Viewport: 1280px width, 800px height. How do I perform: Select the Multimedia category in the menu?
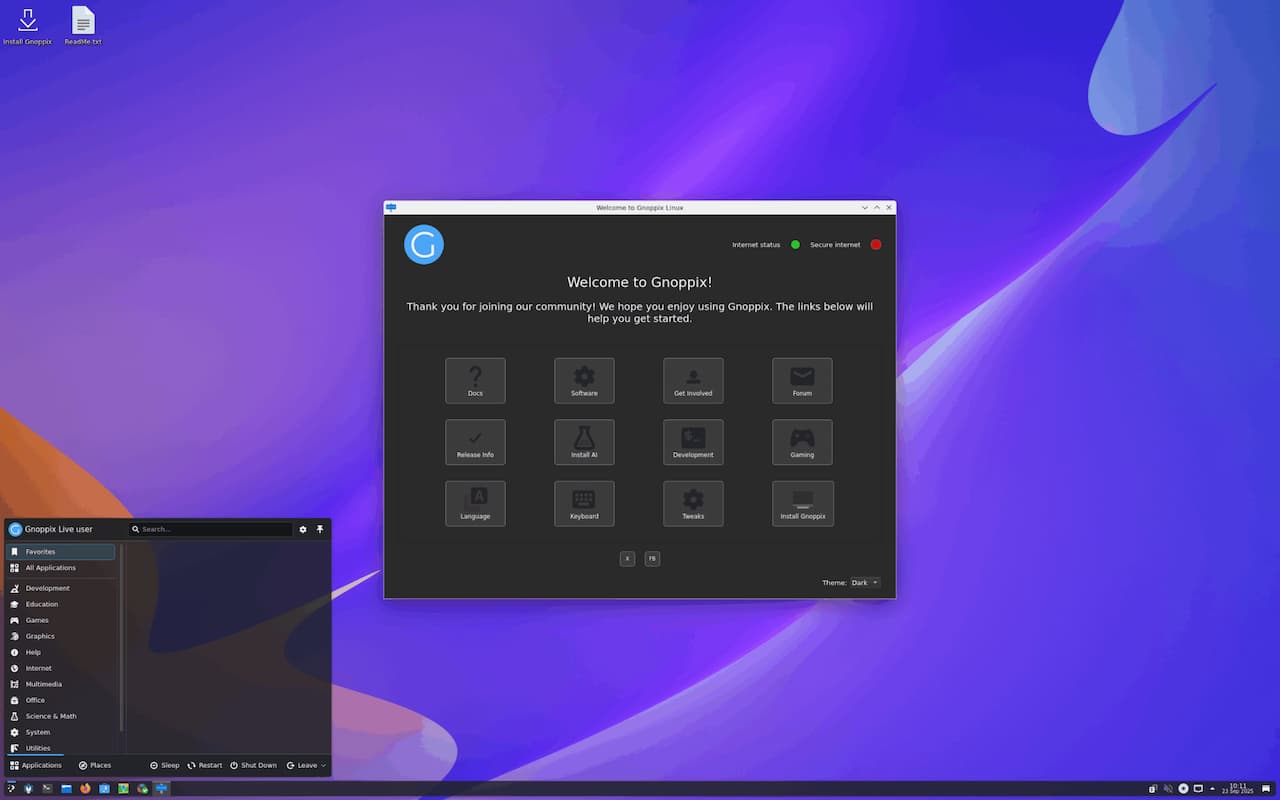pyautogui.click(x=44, y=684)
